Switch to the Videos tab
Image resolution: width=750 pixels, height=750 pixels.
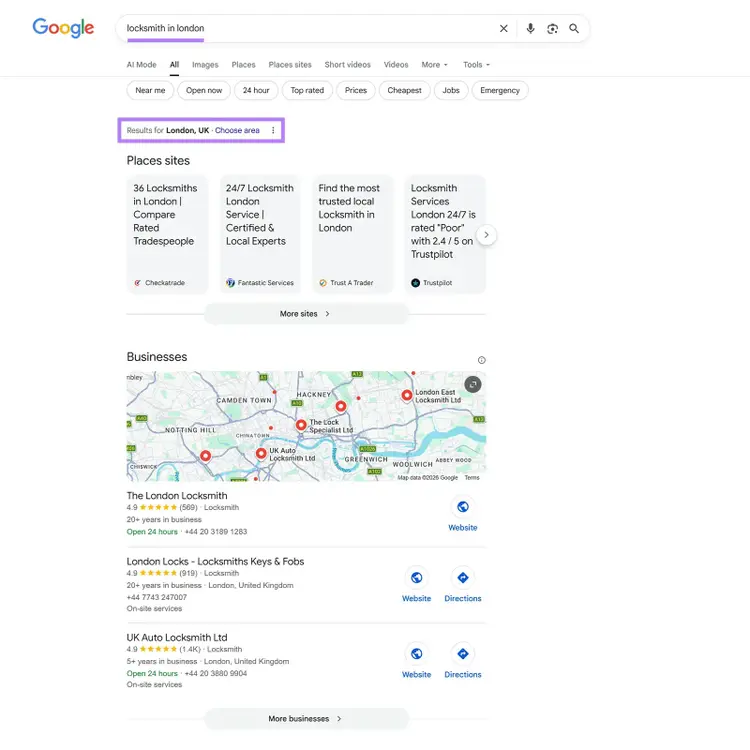pos(396,65)
